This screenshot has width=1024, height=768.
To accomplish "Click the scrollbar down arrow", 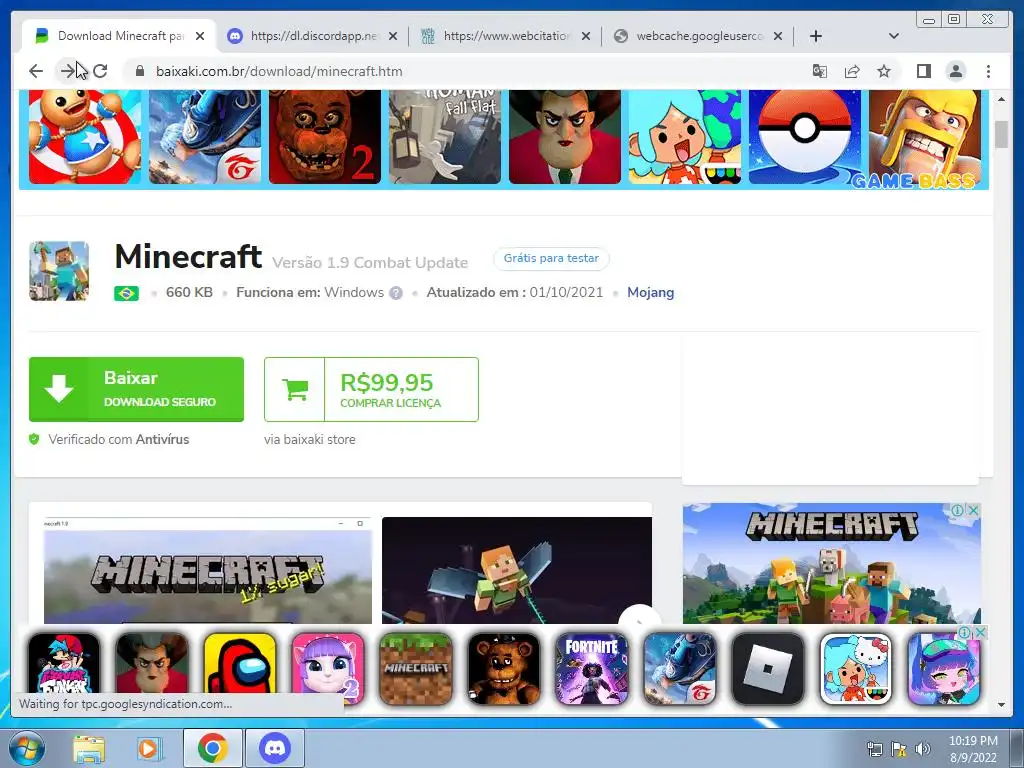I will (1002, 705).
